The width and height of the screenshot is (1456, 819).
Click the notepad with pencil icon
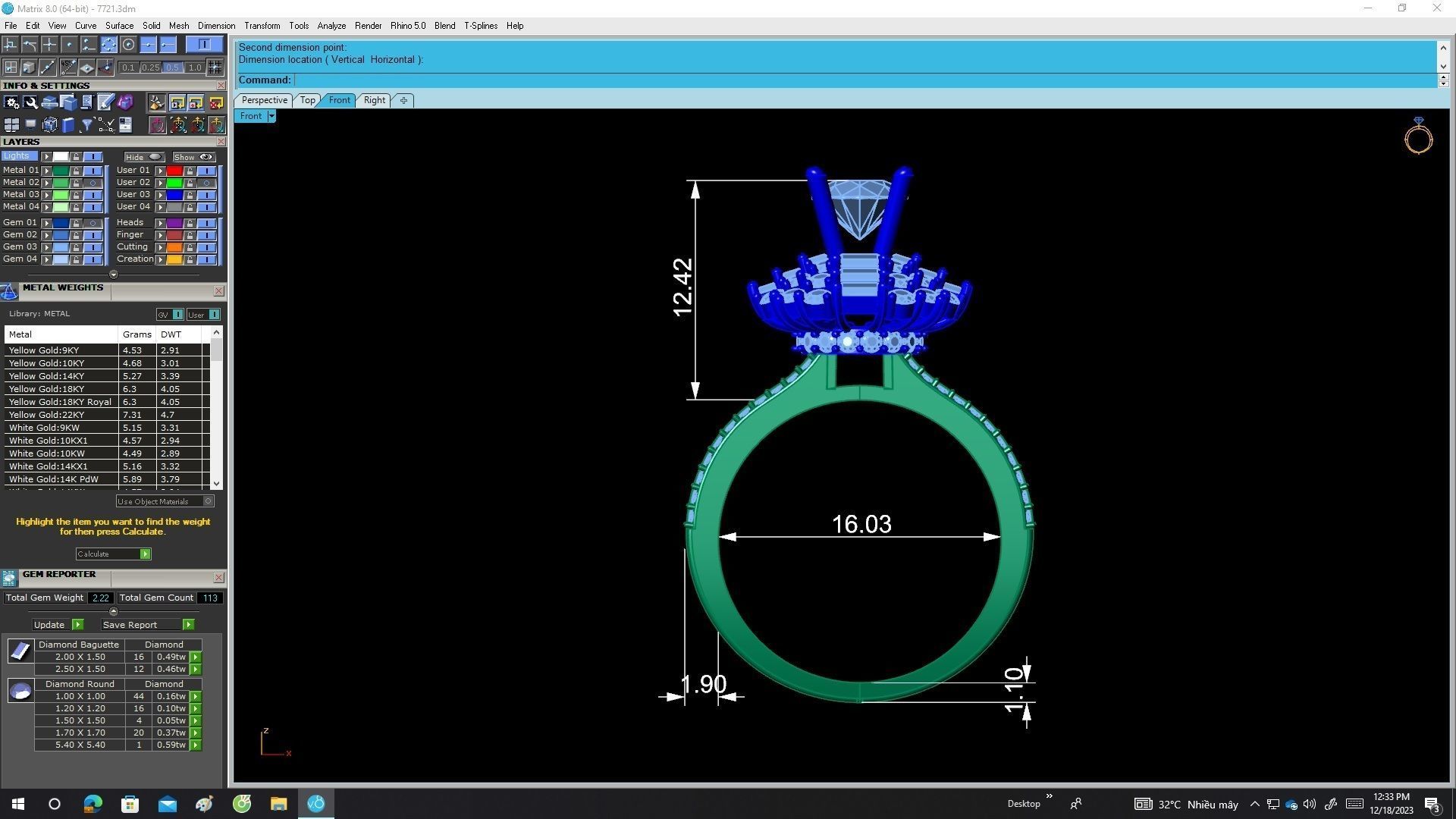coord(105,102)
